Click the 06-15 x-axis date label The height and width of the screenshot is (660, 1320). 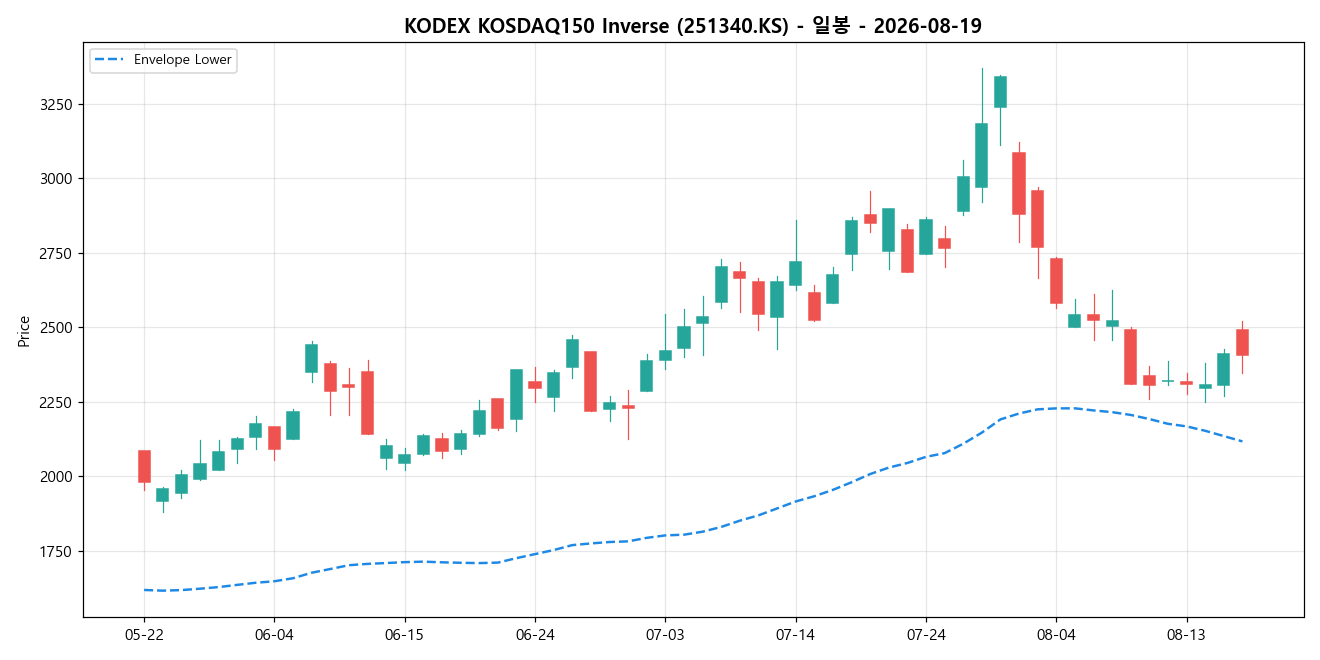[404, 634]
